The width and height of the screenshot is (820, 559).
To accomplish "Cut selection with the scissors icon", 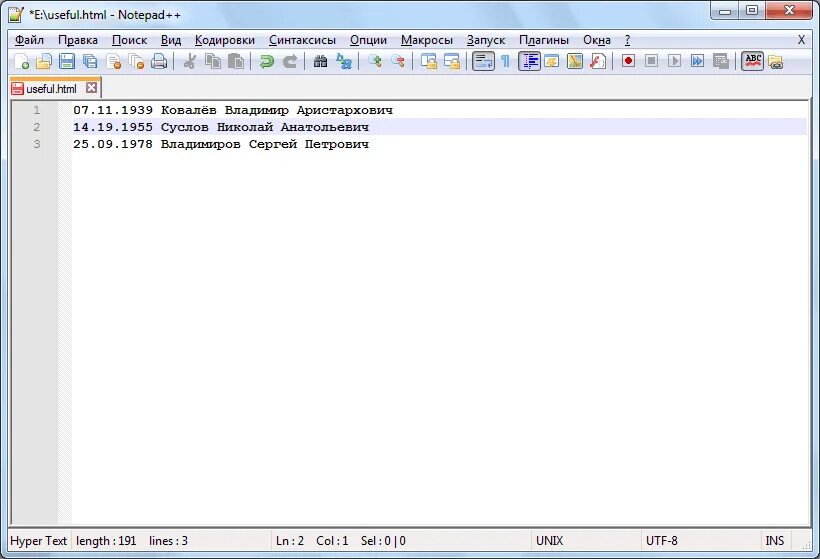I will click(189, 61).
